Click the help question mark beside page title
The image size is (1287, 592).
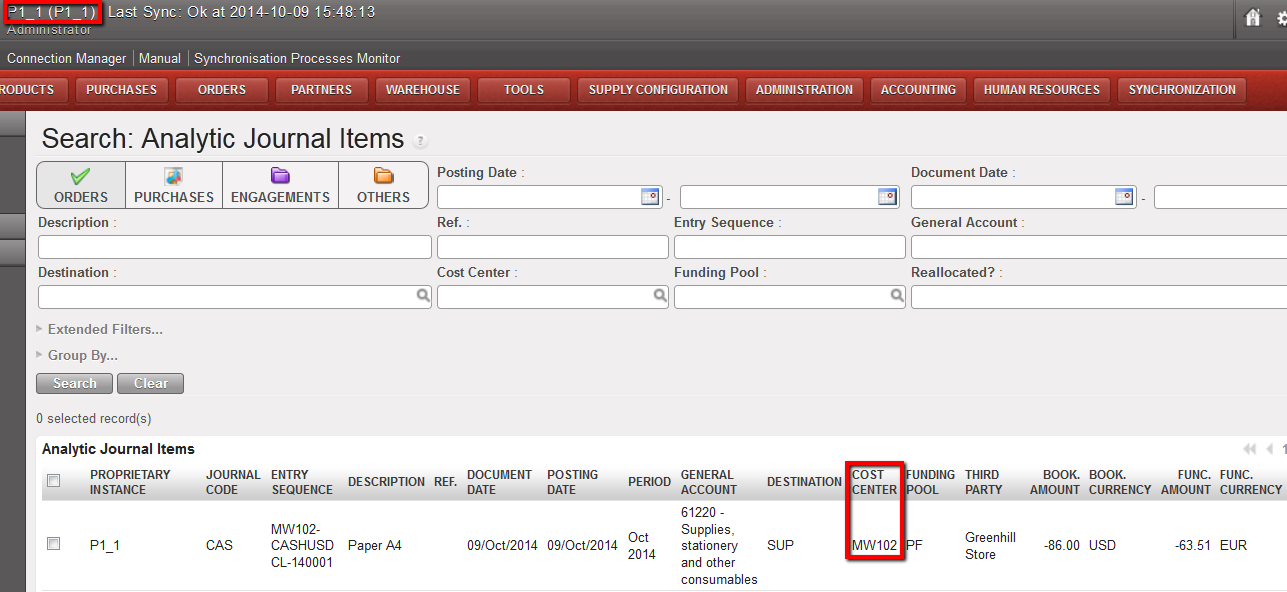point(420,141)
